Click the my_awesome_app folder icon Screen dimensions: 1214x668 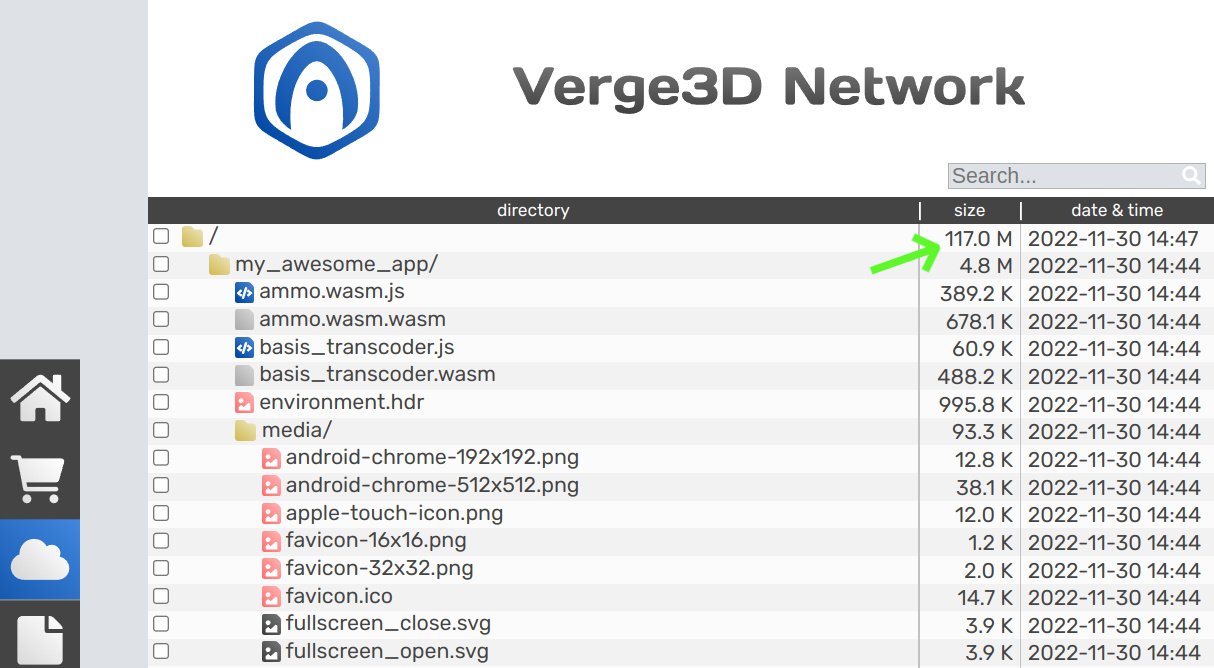point(219,265)
